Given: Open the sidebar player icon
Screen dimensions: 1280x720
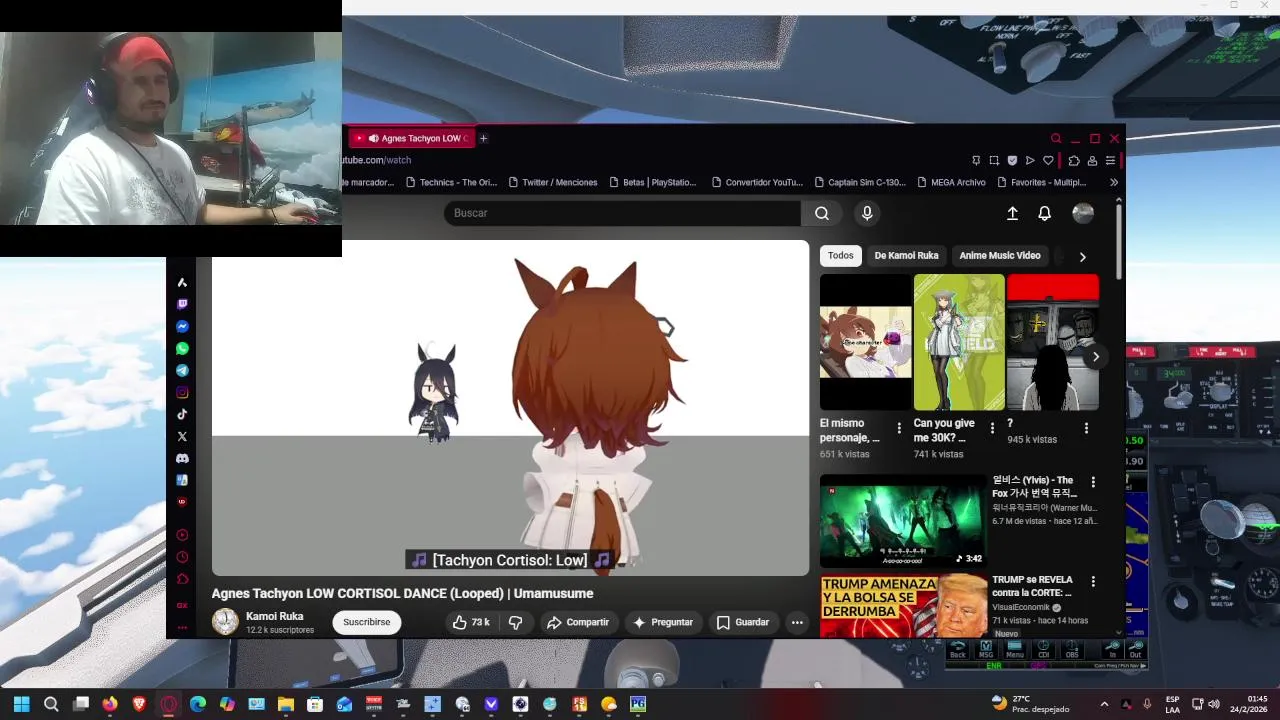Looking at the screenshot, I should point(182,535).
